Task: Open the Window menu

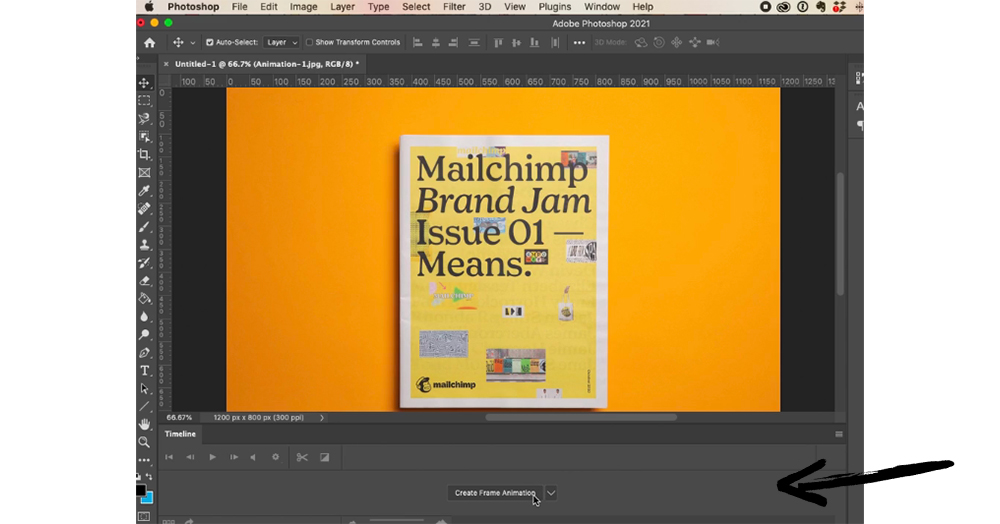Action: (x=602, y=6)
